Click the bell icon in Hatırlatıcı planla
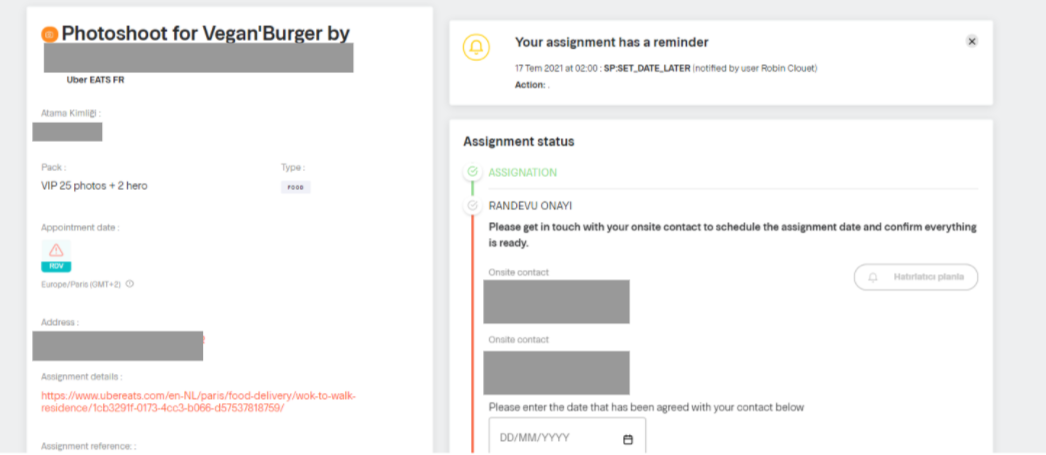 tap(873, 277)
